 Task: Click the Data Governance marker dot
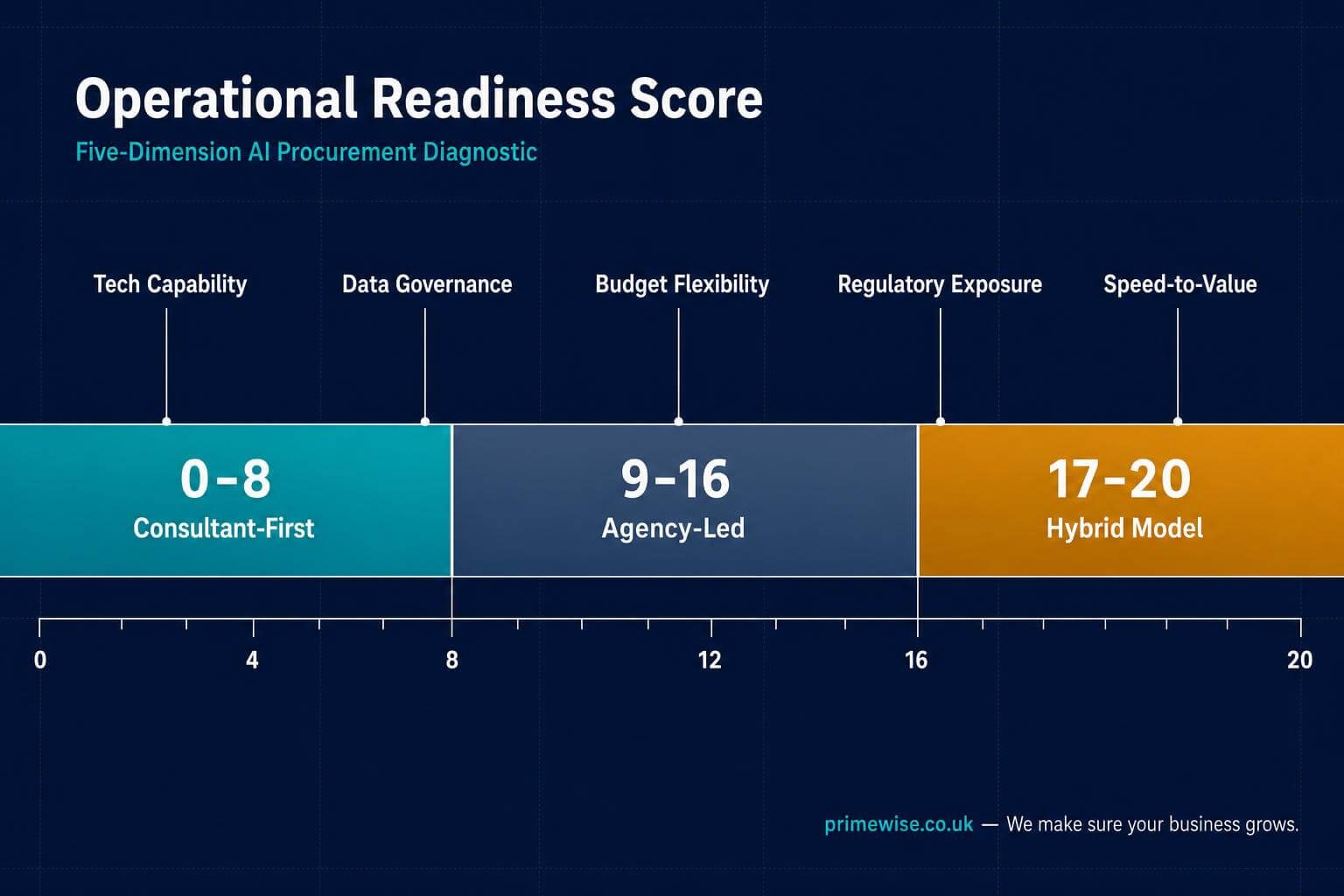[425, 422]
